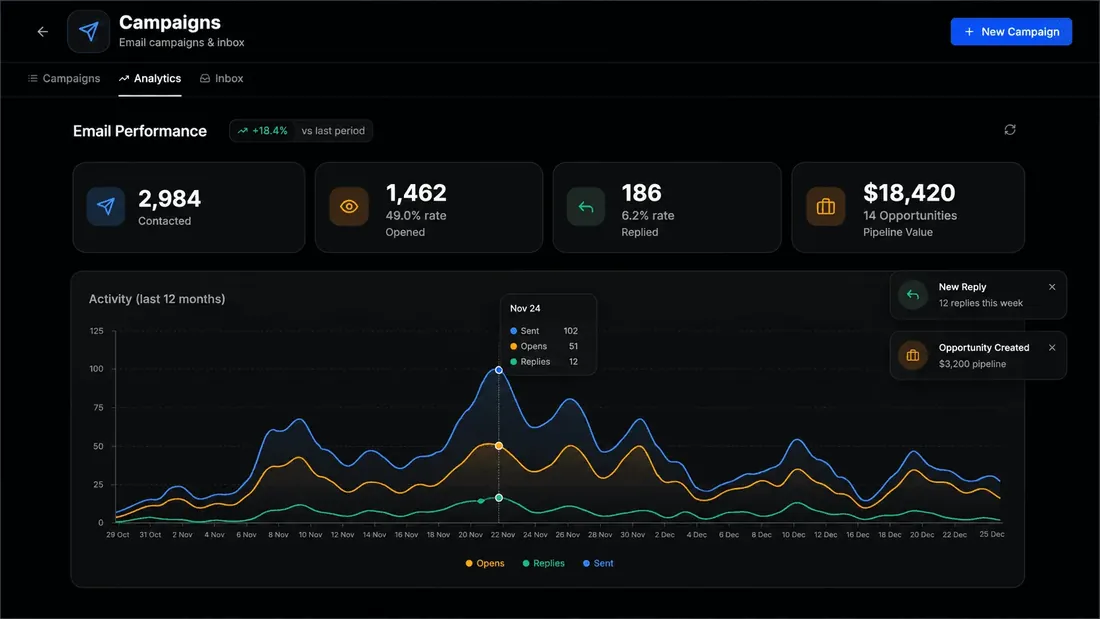This screenshot has width=1100, height=619.
Task: Click the Opened eye icon
Action: 349,206
